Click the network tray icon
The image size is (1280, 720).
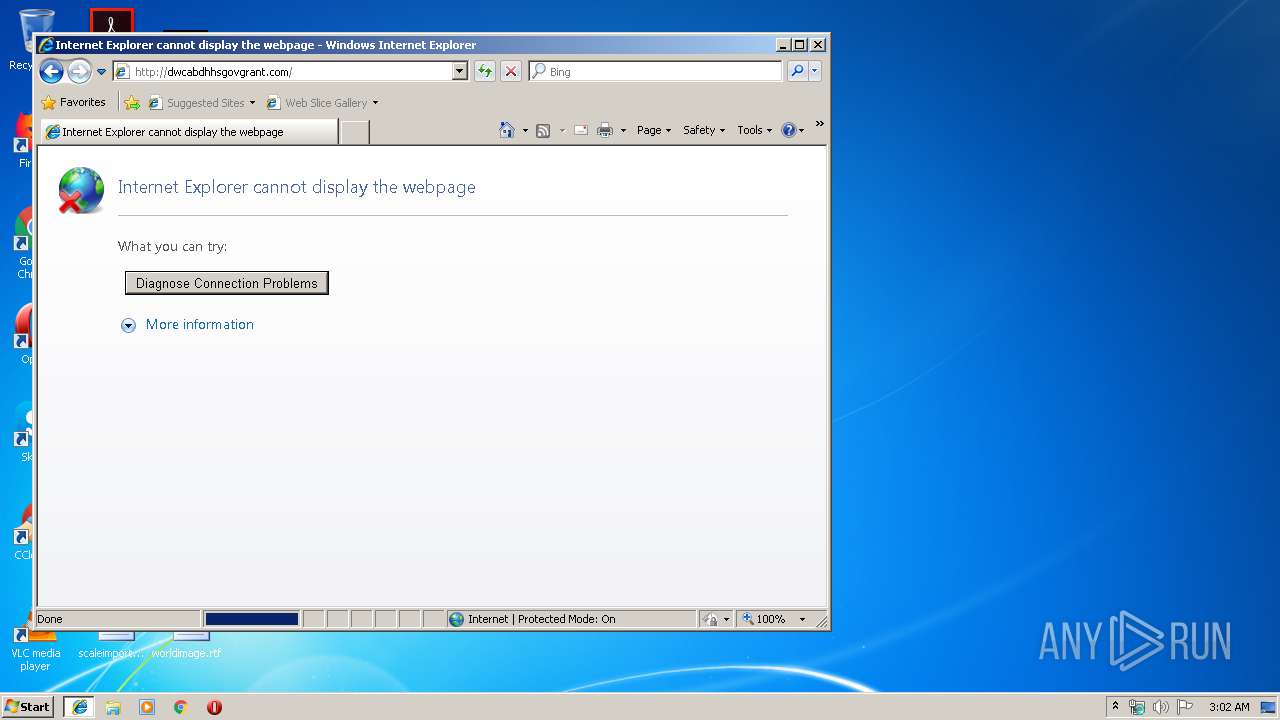(1137, 707)
